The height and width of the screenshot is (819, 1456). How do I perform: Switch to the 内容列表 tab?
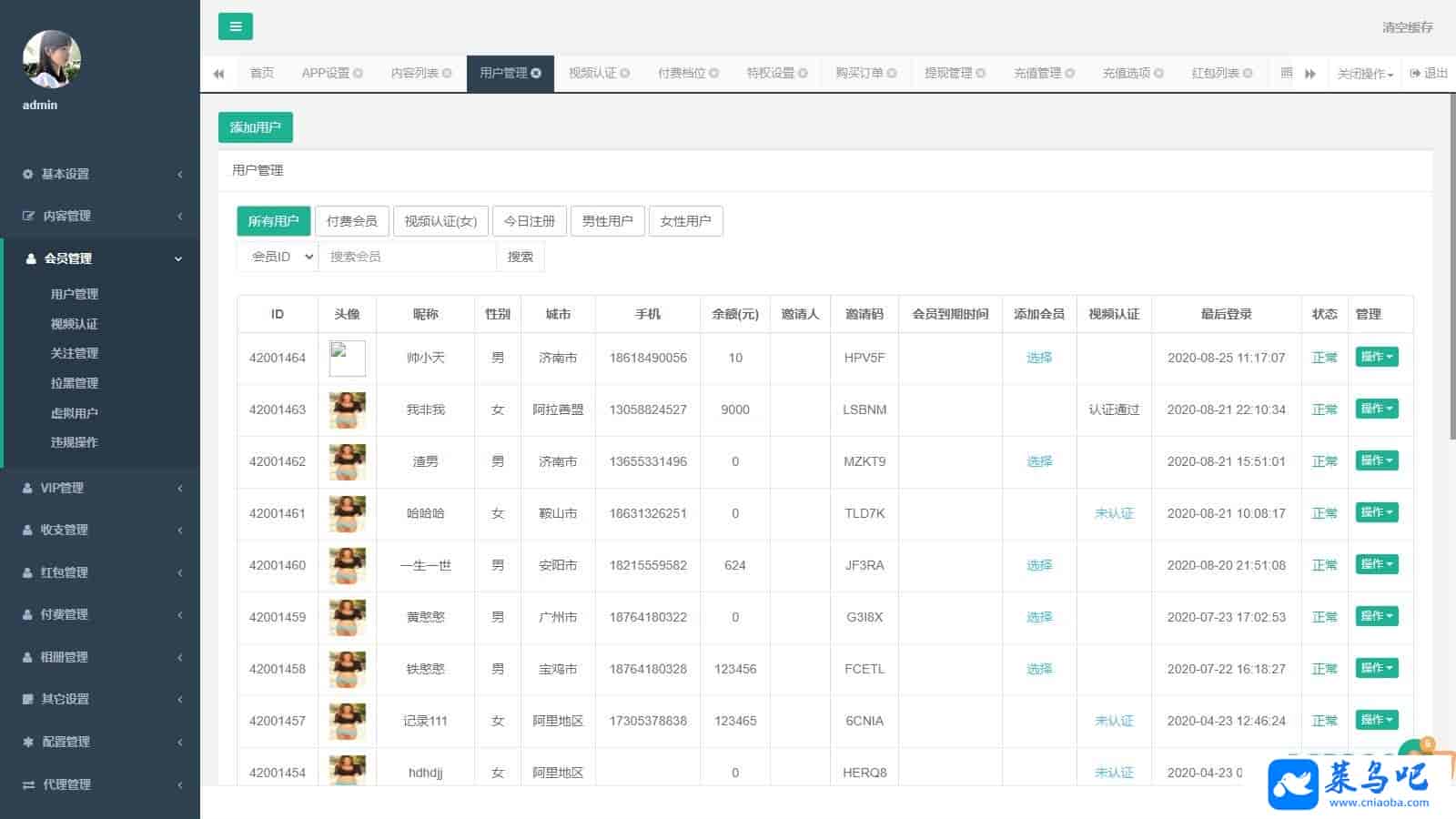[x=414, y=74]
